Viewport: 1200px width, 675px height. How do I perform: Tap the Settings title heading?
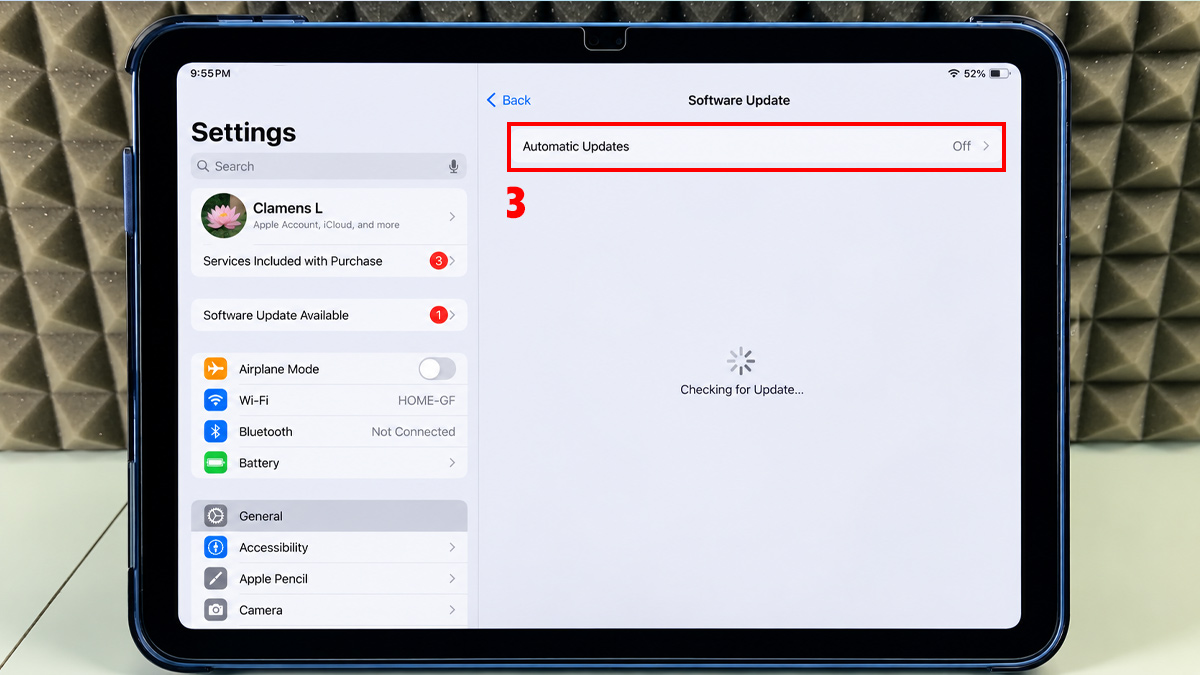243,132
